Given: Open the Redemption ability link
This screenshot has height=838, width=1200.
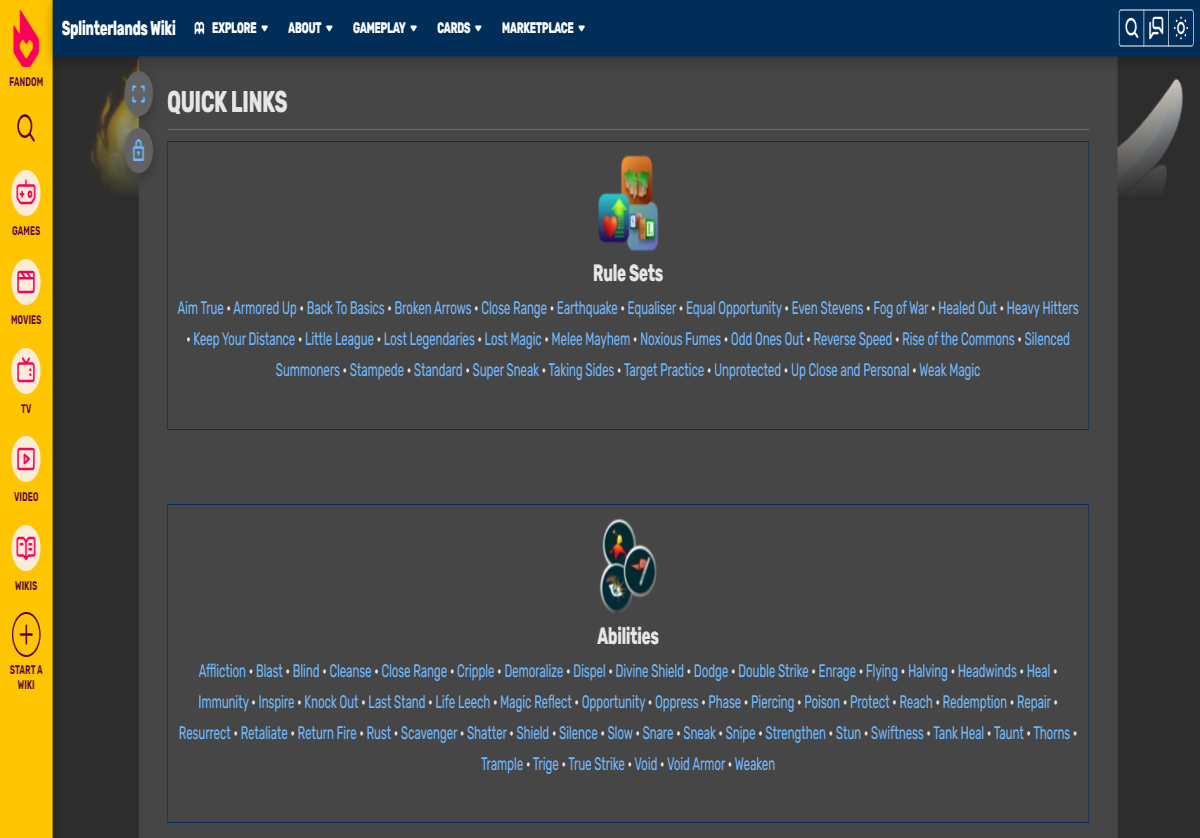Looking at the screenshot, I should pyautogui.click(x=975, y=702).
